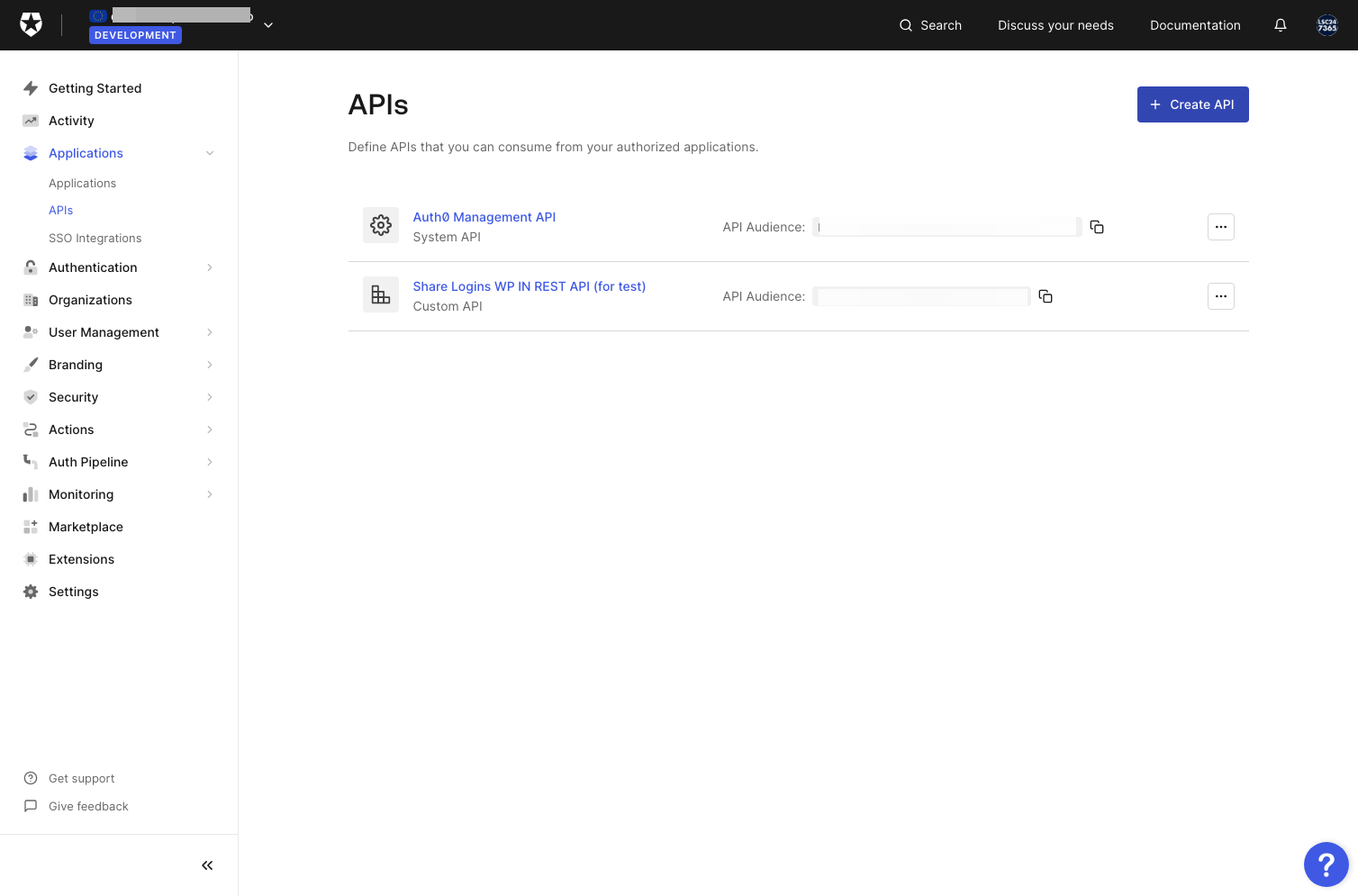Click Discuss your needs link
This screenshot has width=1358, height=896.
(x=1055, y=25)
